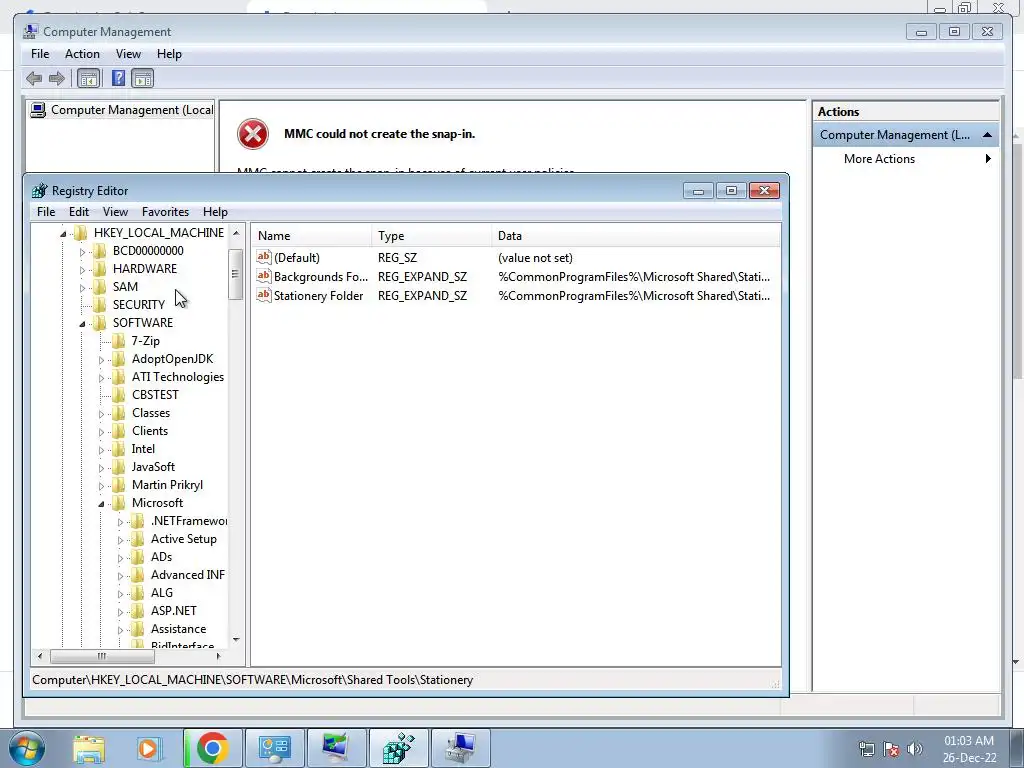Click the Forward arrow in Computer Management toolbar
This screenshot has height=768, width=1024.
point(57,79)
